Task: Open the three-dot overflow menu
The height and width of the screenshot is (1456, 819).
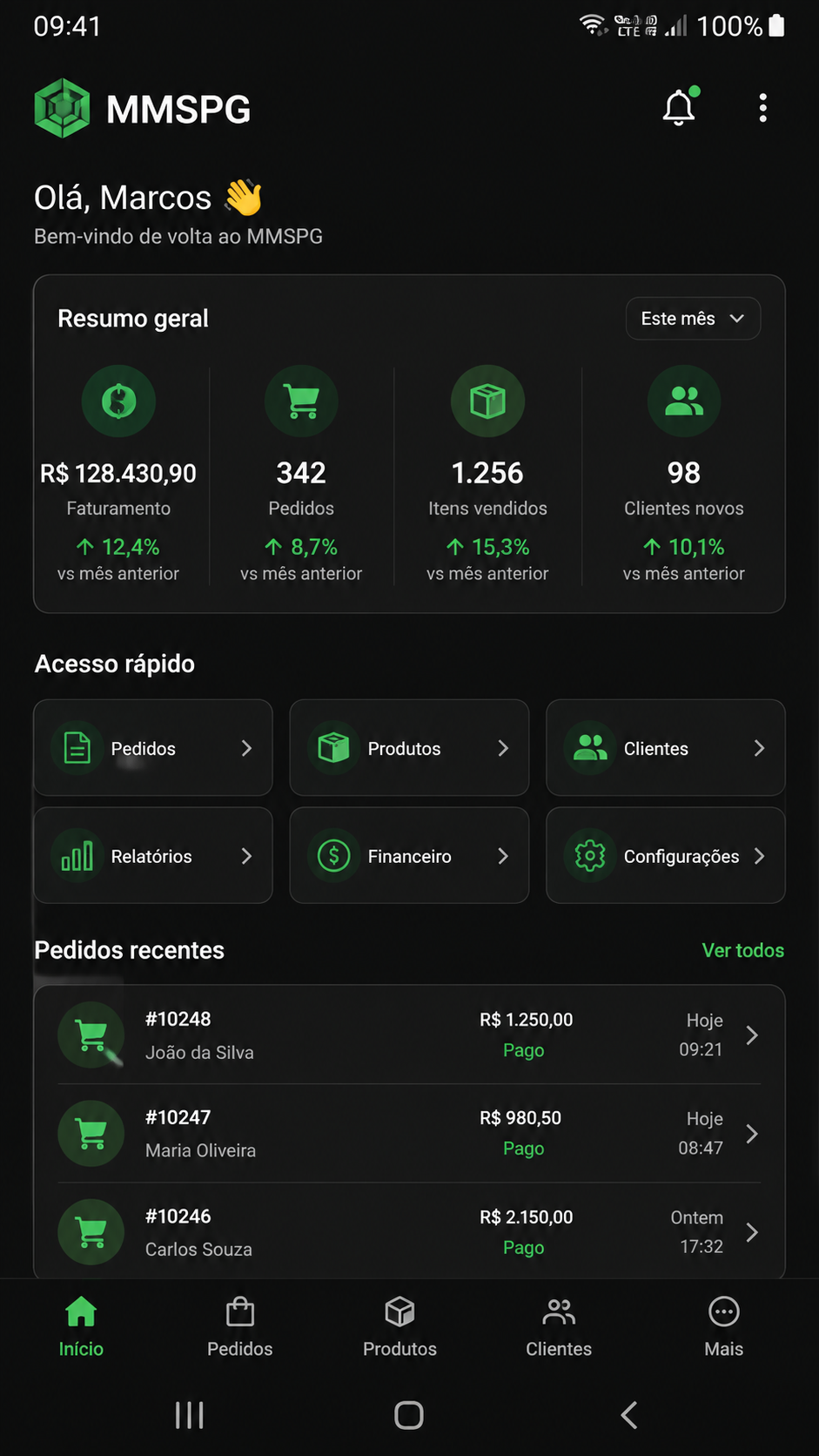Action: point(762,108)
